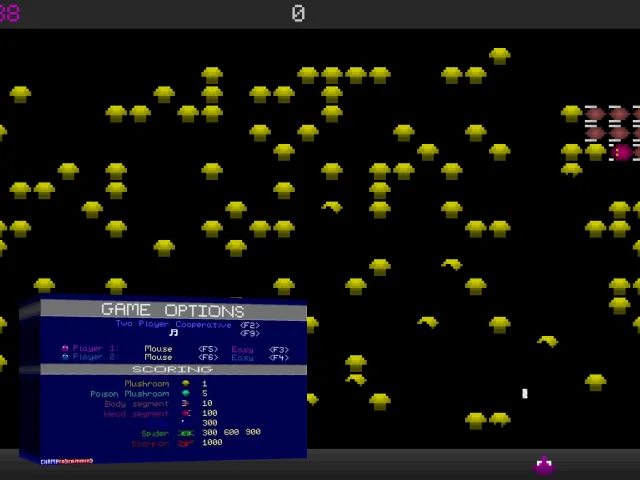This screenshot has width=640, height=480.
Task: Click the SCORING header bar
Action: click(173, 369)
